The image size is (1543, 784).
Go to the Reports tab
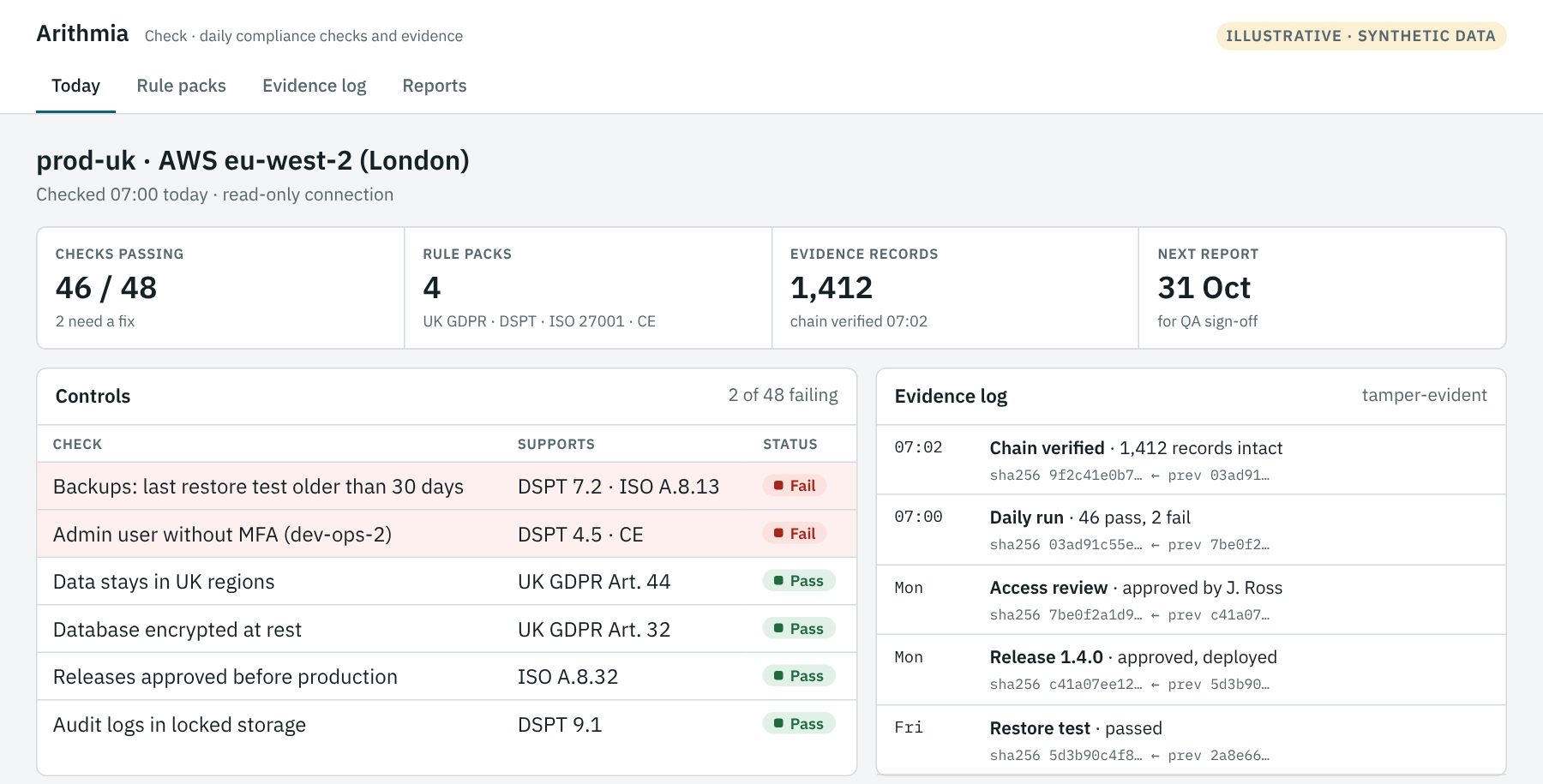pyautogui.click(x=435, y=86)
